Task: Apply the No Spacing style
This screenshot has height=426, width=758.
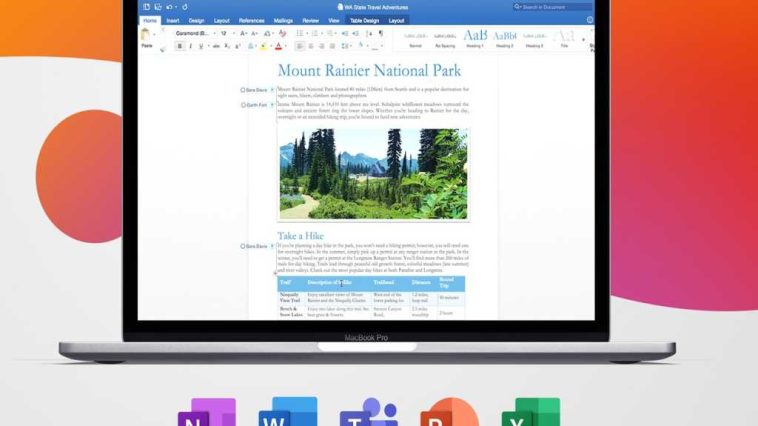Action: (x=445, y=39)
